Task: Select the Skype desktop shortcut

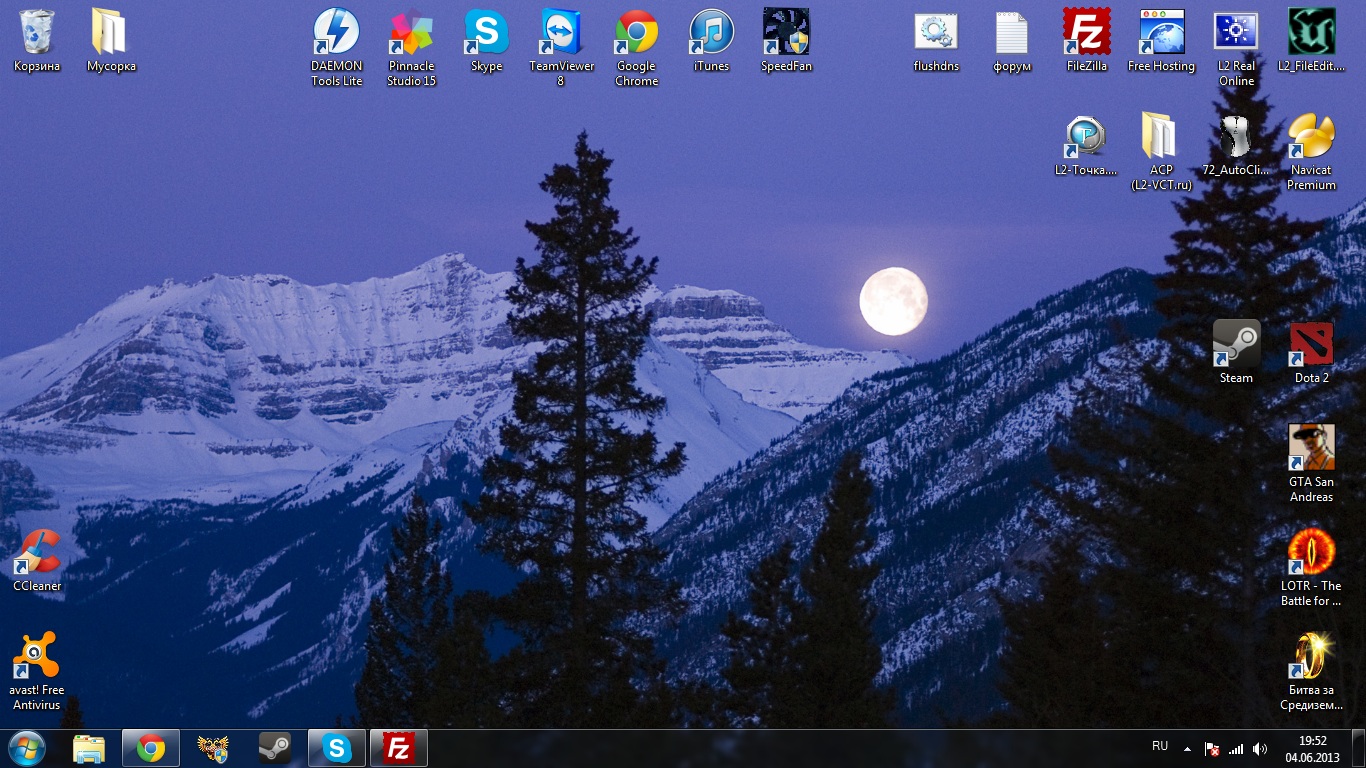Action: (x=487, y=41)
